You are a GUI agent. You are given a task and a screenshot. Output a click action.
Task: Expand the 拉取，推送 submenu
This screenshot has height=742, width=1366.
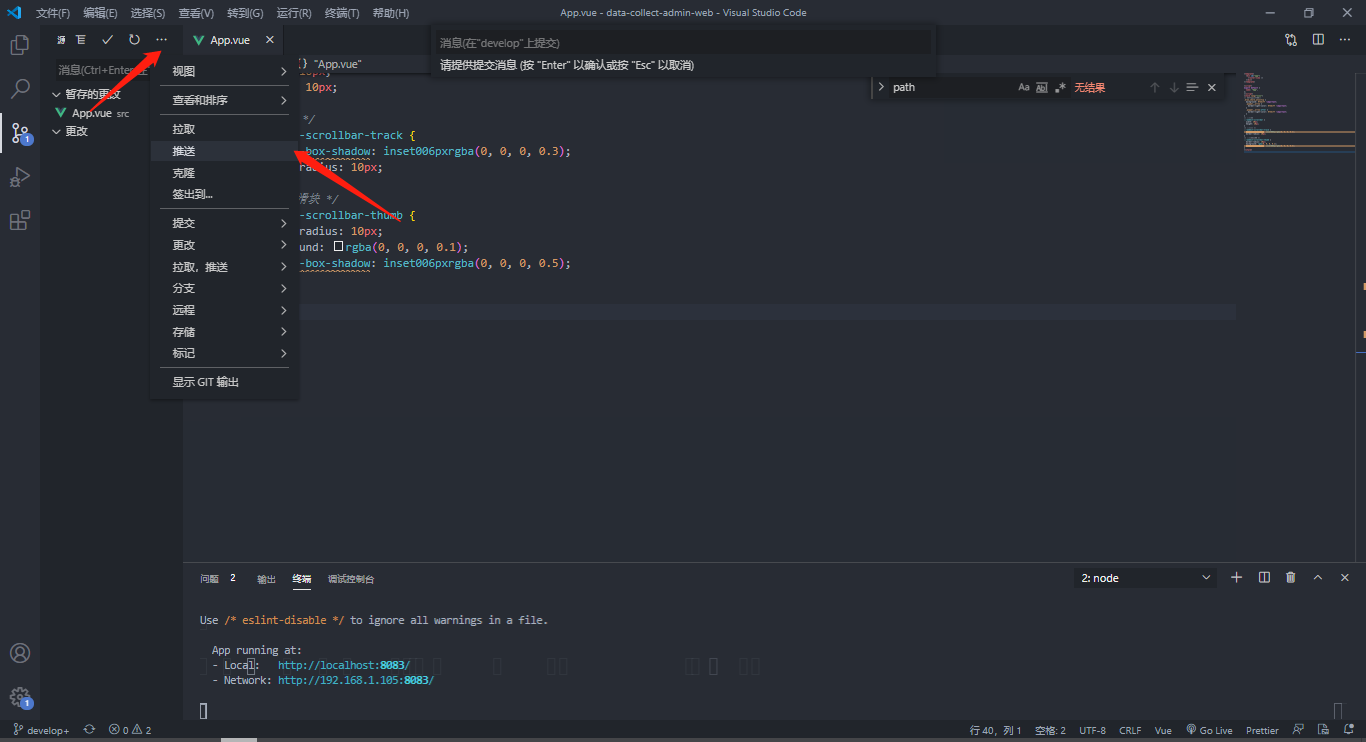click(x=225, y=267)
